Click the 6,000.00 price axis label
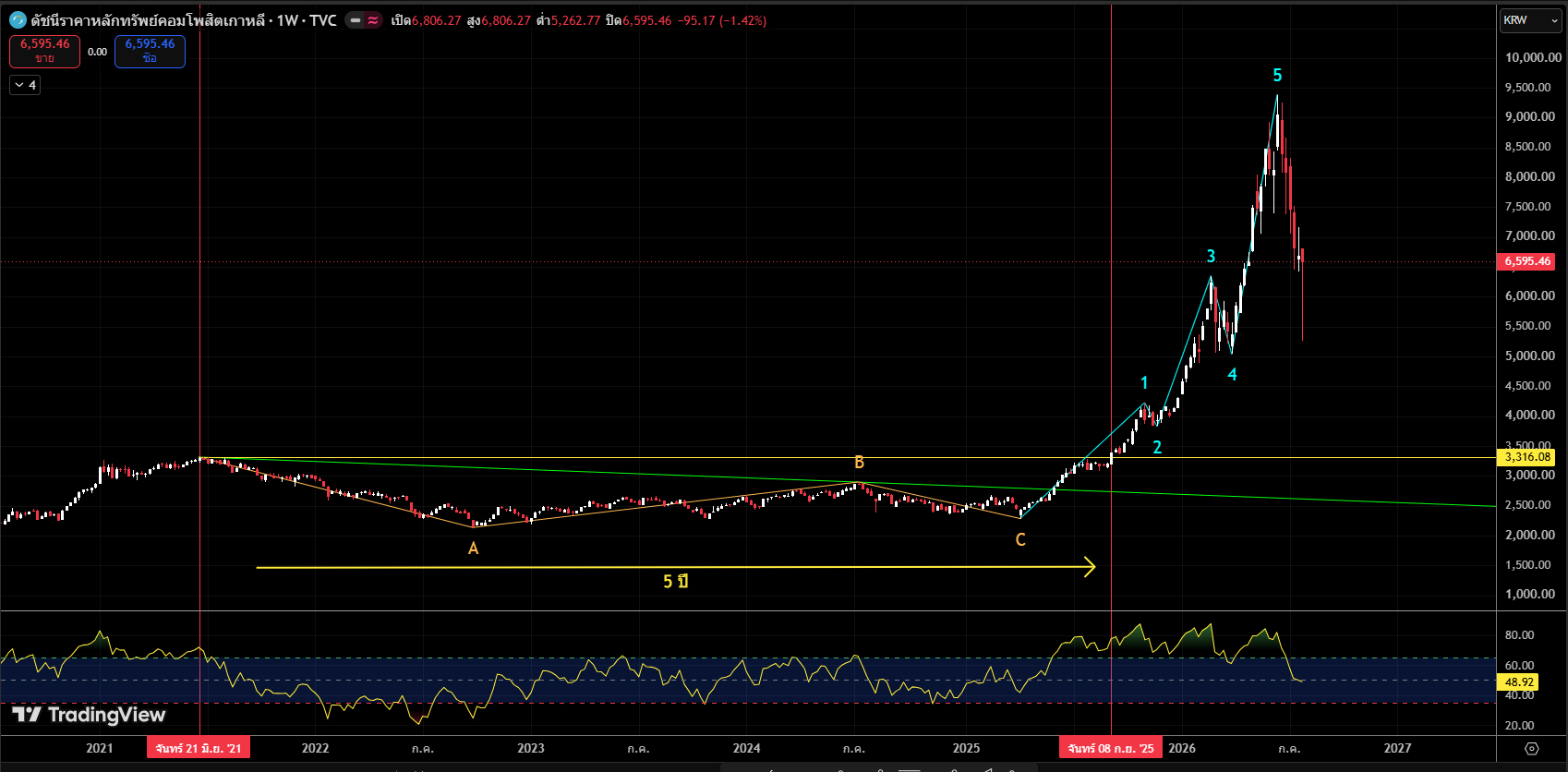This screenshot has height=772, width=1568. pyautogui.click(x=1530, y=296)
